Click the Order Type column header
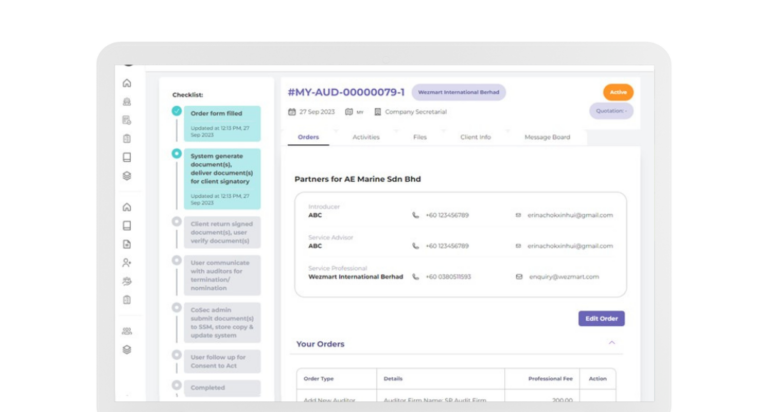The image size is (768, 412). [x=318, y=379]
